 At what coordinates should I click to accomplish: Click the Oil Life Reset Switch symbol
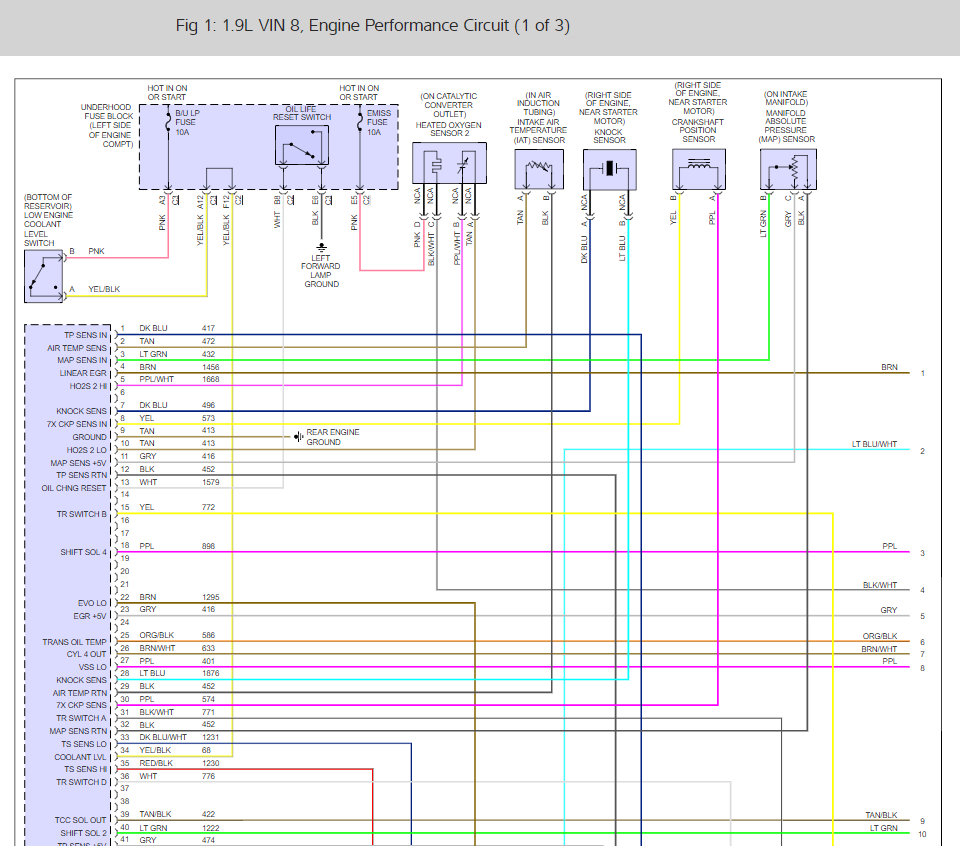[x=302, y=145]
